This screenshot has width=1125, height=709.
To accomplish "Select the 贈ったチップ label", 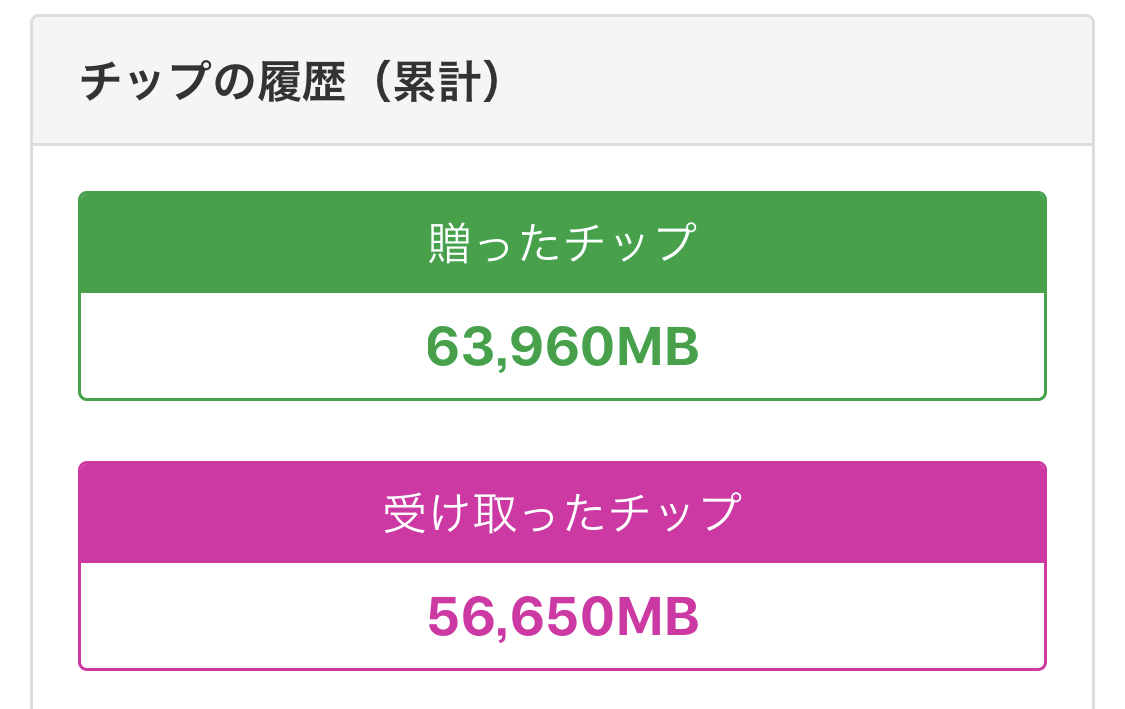I will coord(562,243).
